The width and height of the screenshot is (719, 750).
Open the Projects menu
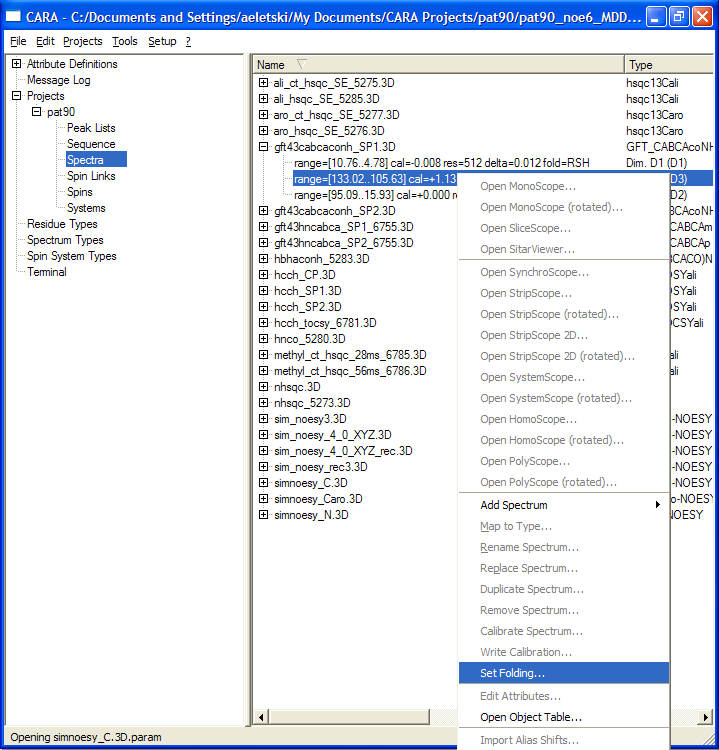(x=82, y=41)
